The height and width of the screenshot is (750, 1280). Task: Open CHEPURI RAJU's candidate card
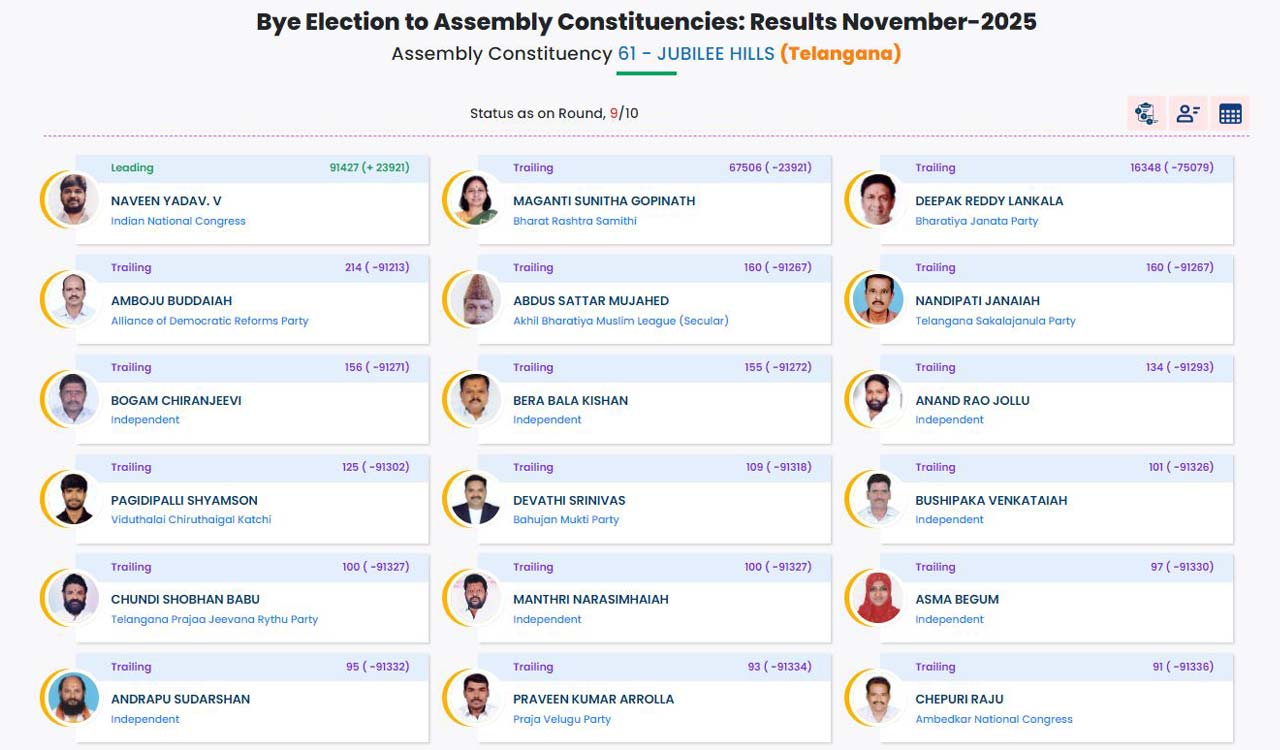pyautogui.click(x=961, y=699)
